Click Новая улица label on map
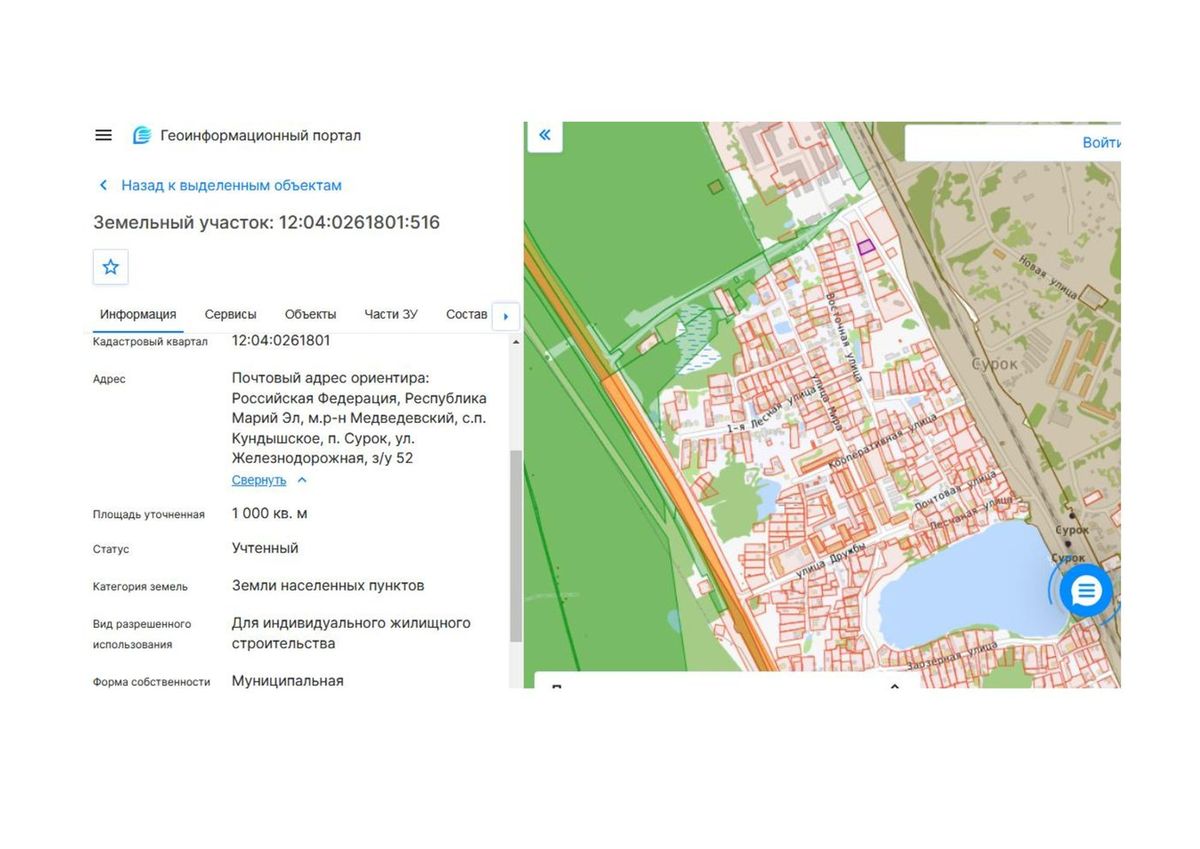 (1048, 276)
